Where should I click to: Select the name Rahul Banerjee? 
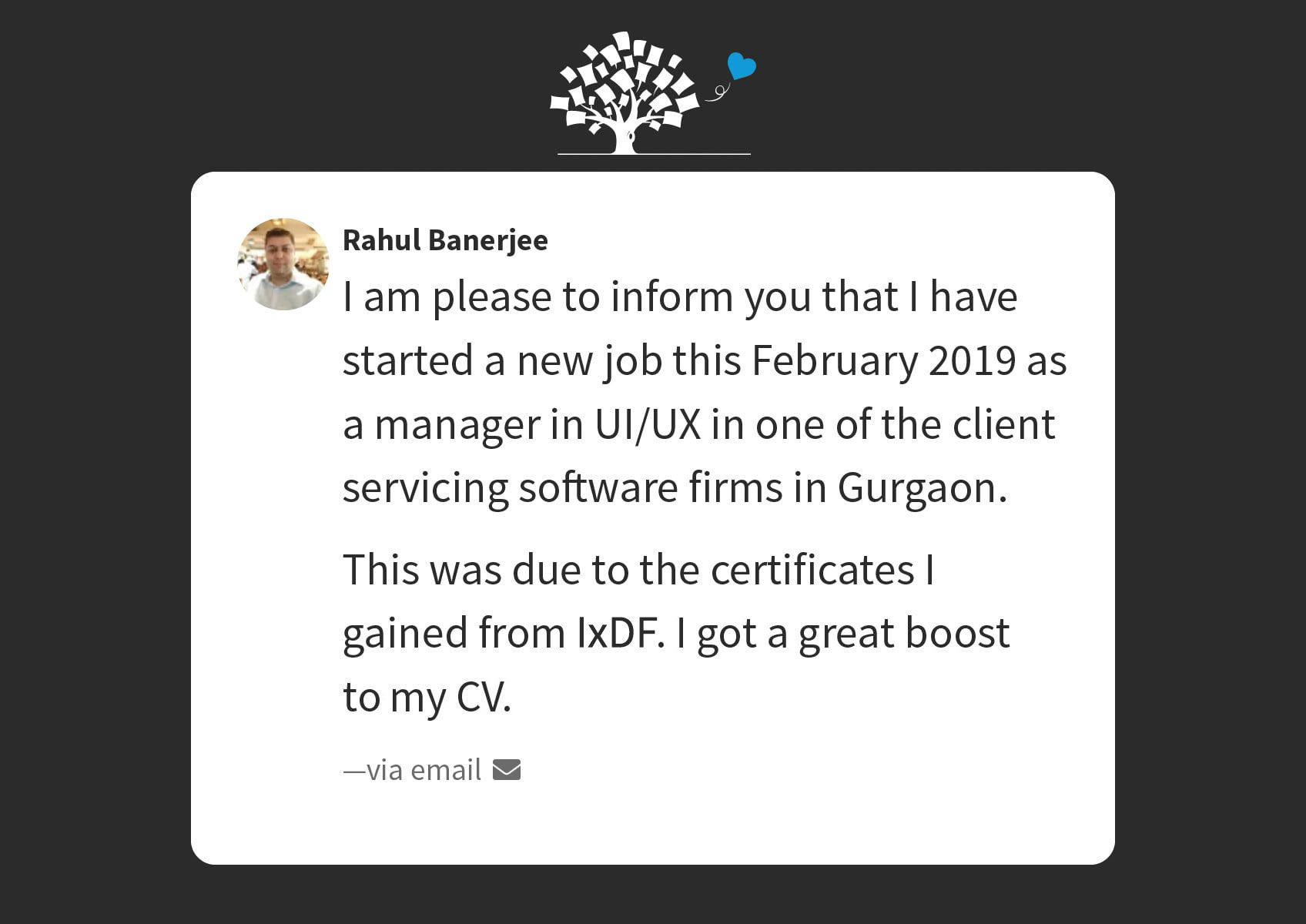tap(445, 240)
